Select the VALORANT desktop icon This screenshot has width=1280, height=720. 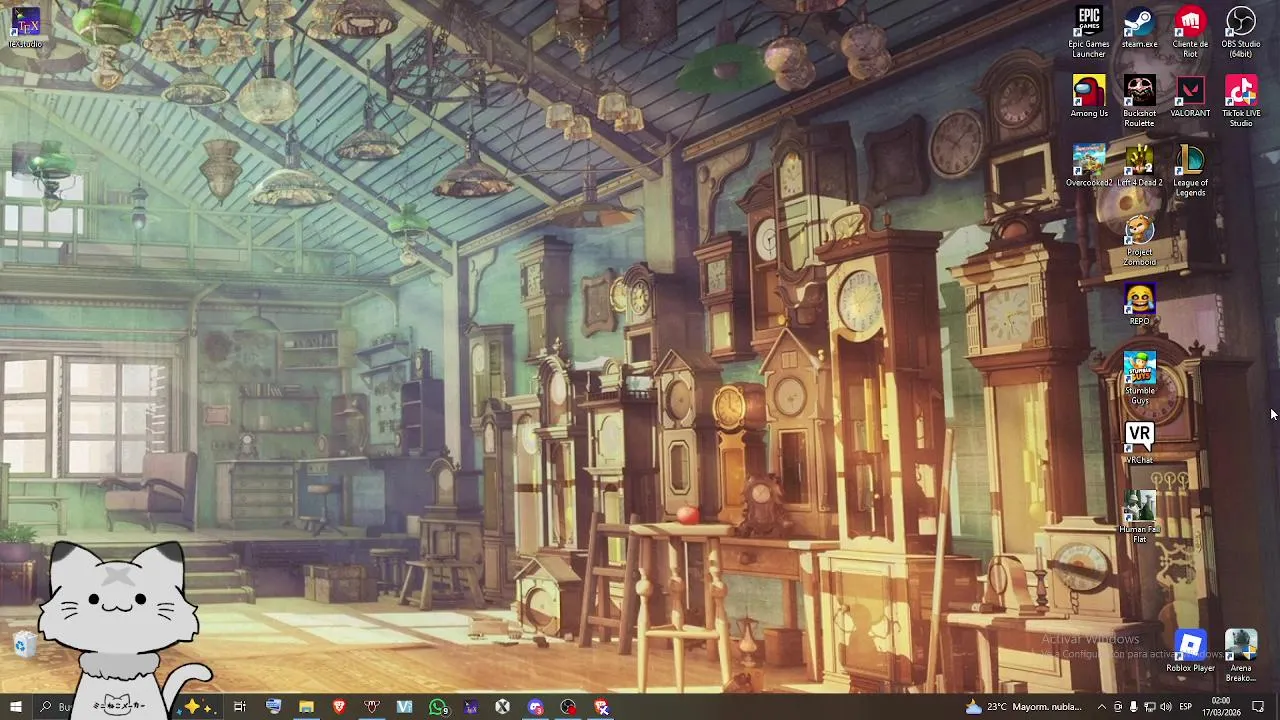pyautogui.click(x=1190, y=97)
